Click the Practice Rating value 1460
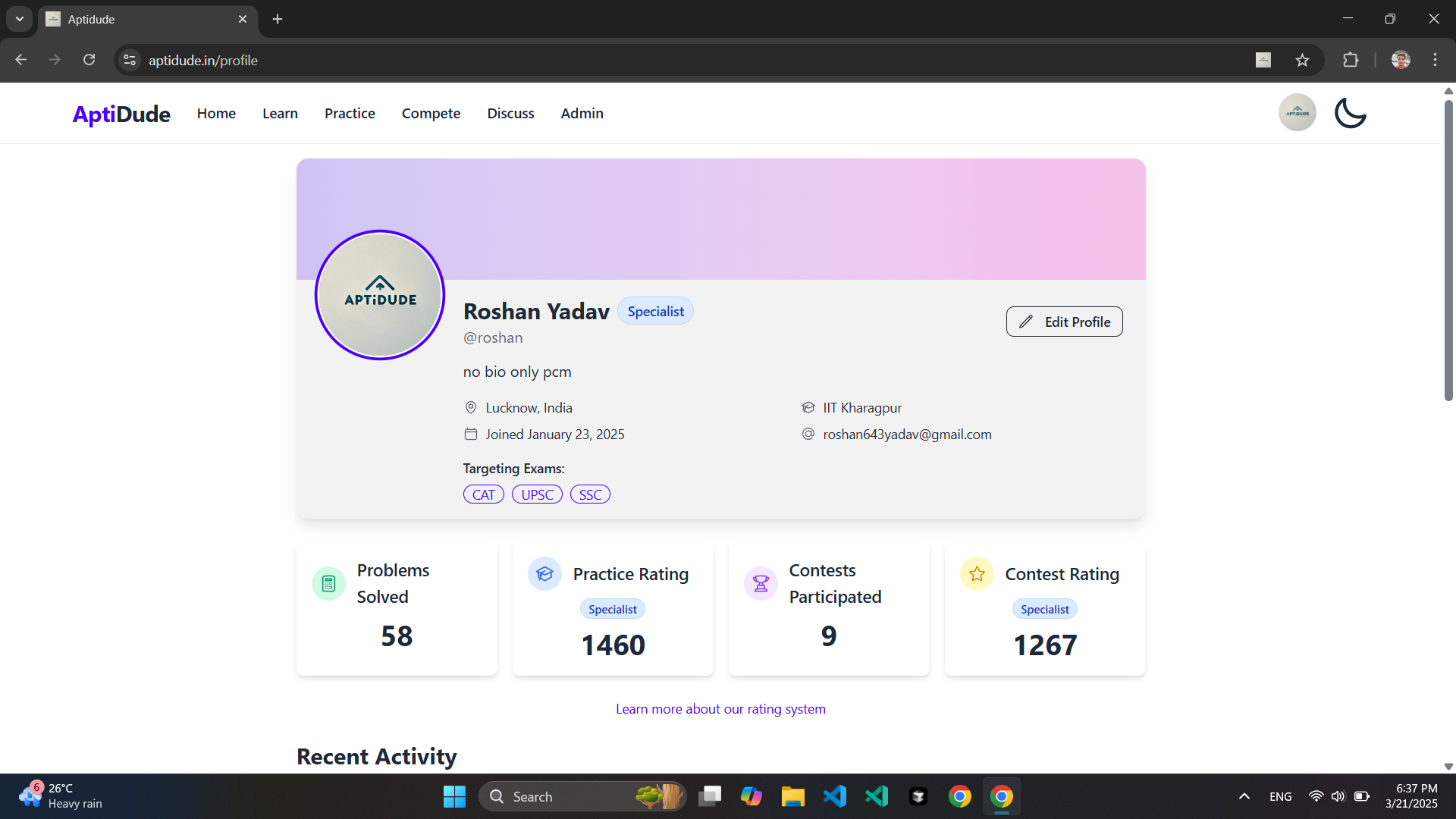Screen dimensions: 1456x819 (613, 645)
